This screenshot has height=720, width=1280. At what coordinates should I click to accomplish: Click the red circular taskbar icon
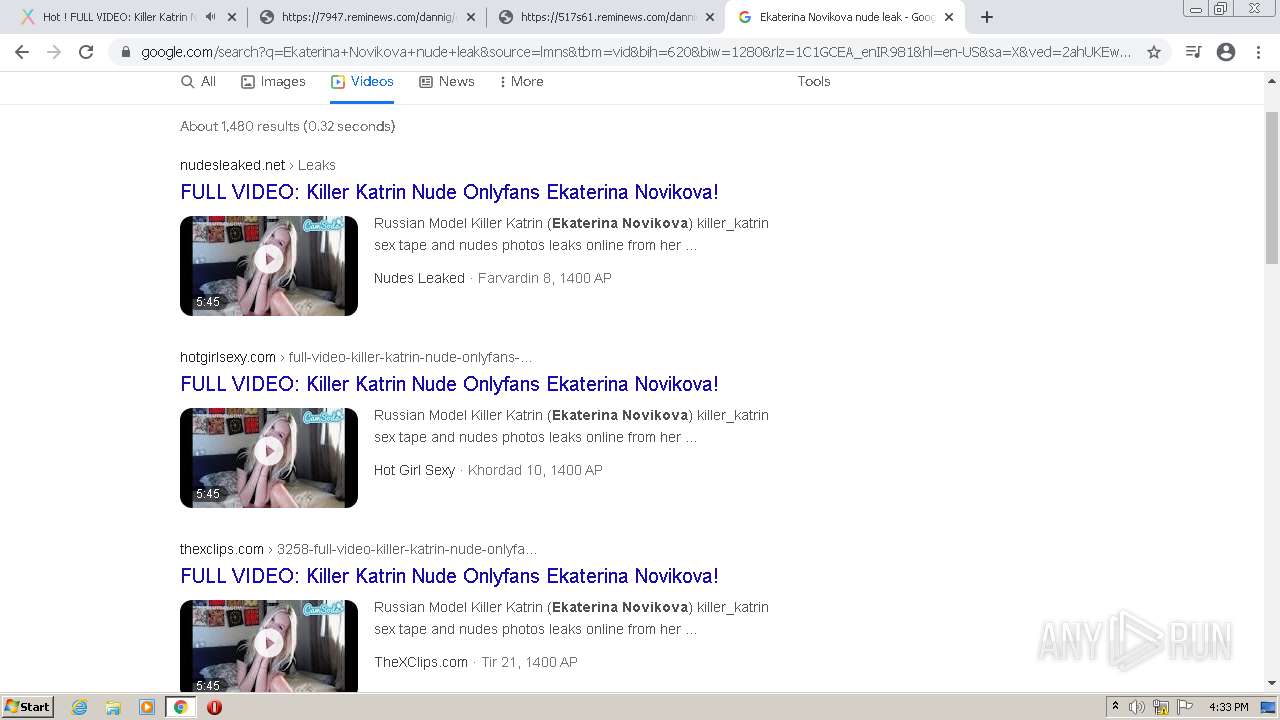pos(214,707)
